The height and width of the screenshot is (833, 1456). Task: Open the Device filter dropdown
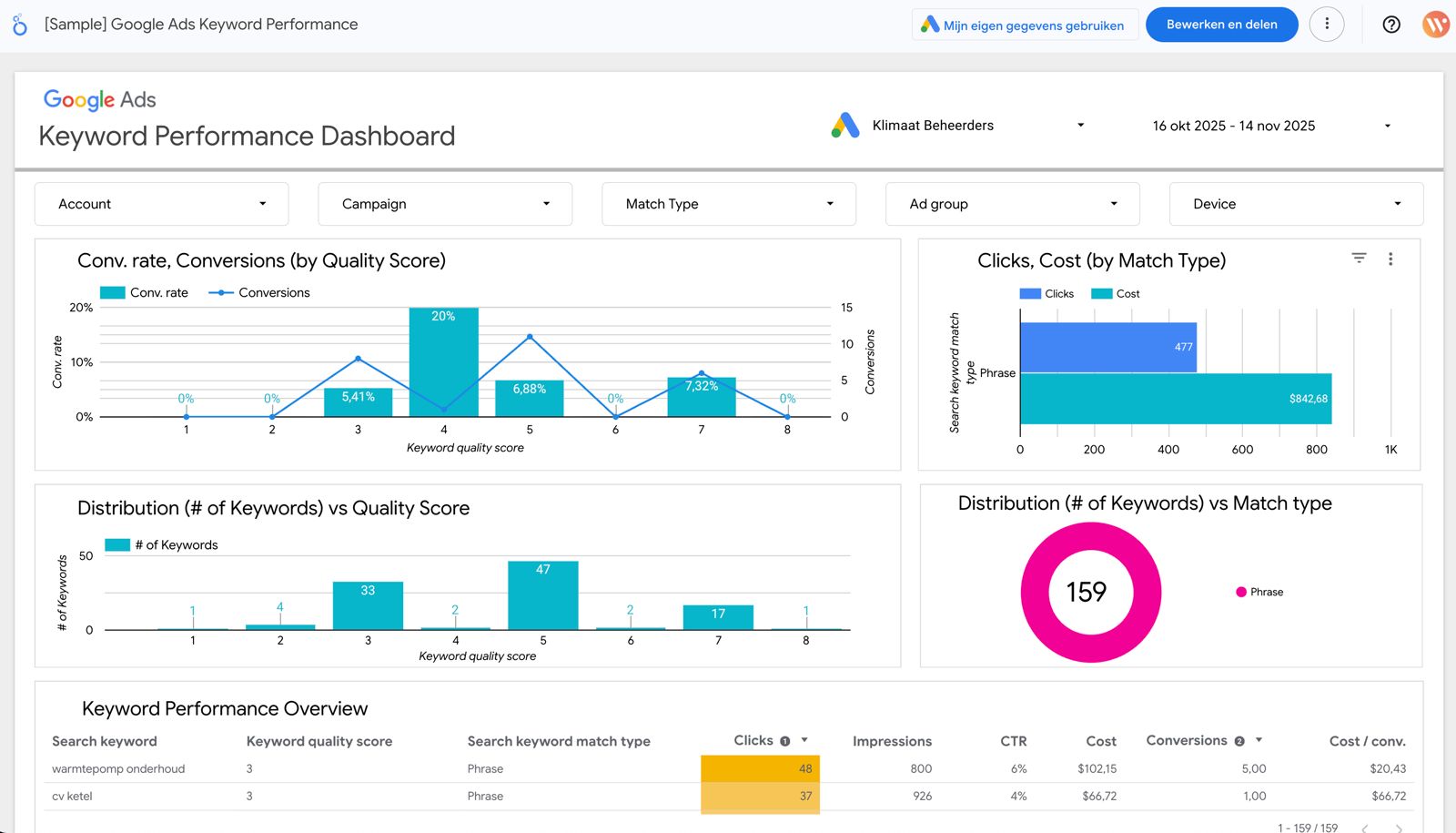pos(1296,204)
